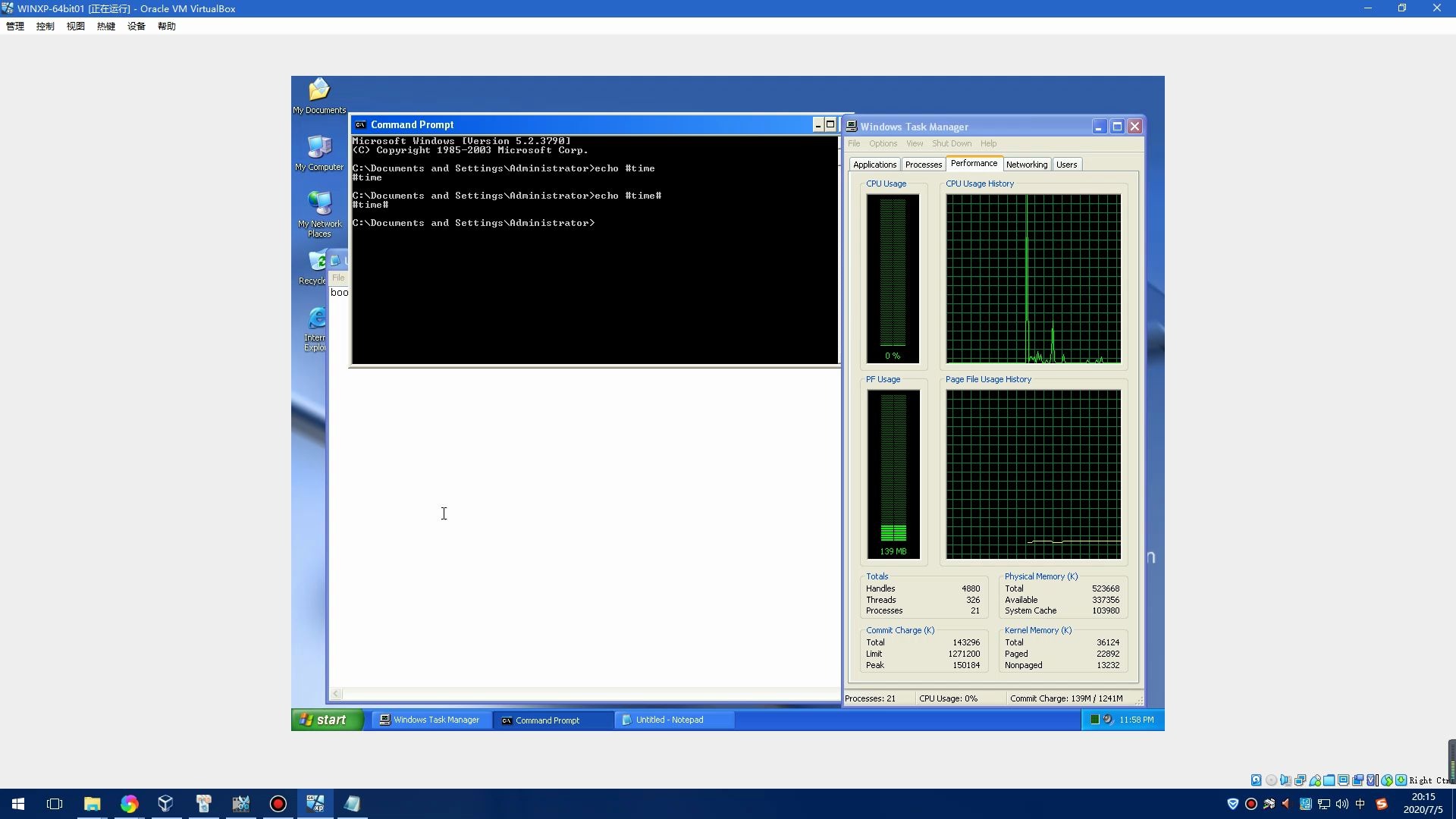Open Task Manager Options menu
The width and height of the screenshot is (1456, 819).
(x=883, y=143)
